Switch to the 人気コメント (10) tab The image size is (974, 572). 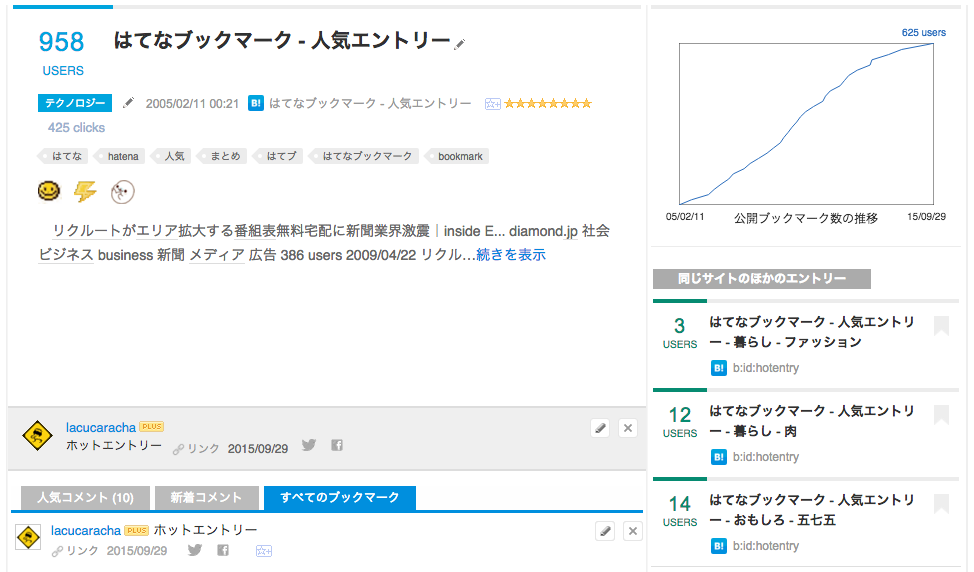point(85,498)
